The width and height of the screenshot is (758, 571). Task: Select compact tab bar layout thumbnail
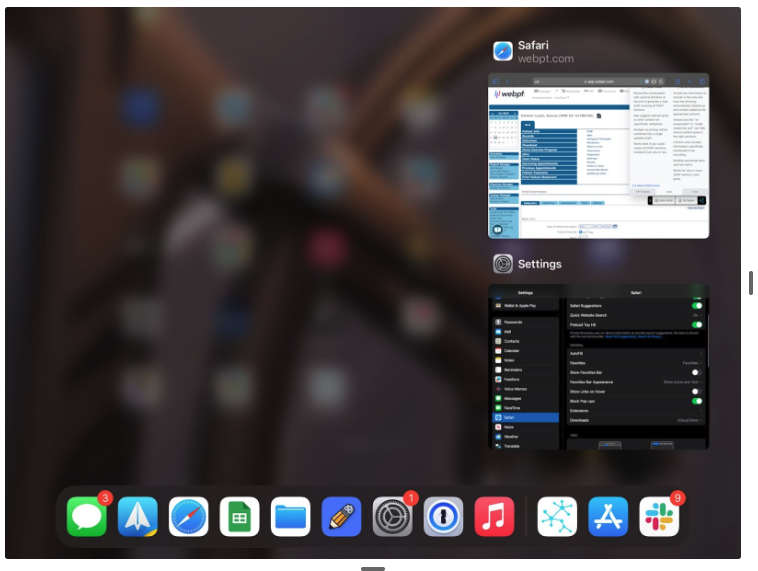click(662, 445)
